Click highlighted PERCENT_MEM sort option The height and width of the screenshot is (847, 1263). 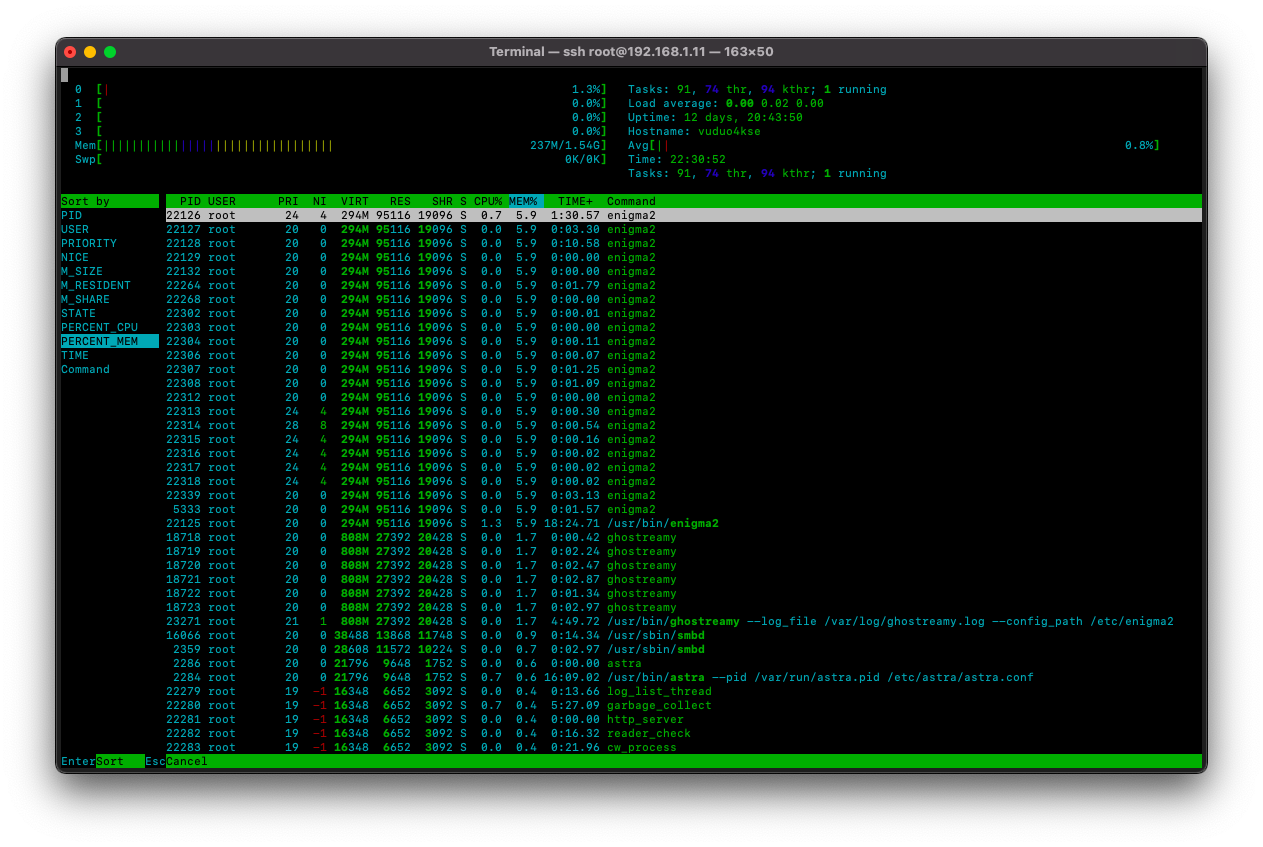click(x=99, y=341)
